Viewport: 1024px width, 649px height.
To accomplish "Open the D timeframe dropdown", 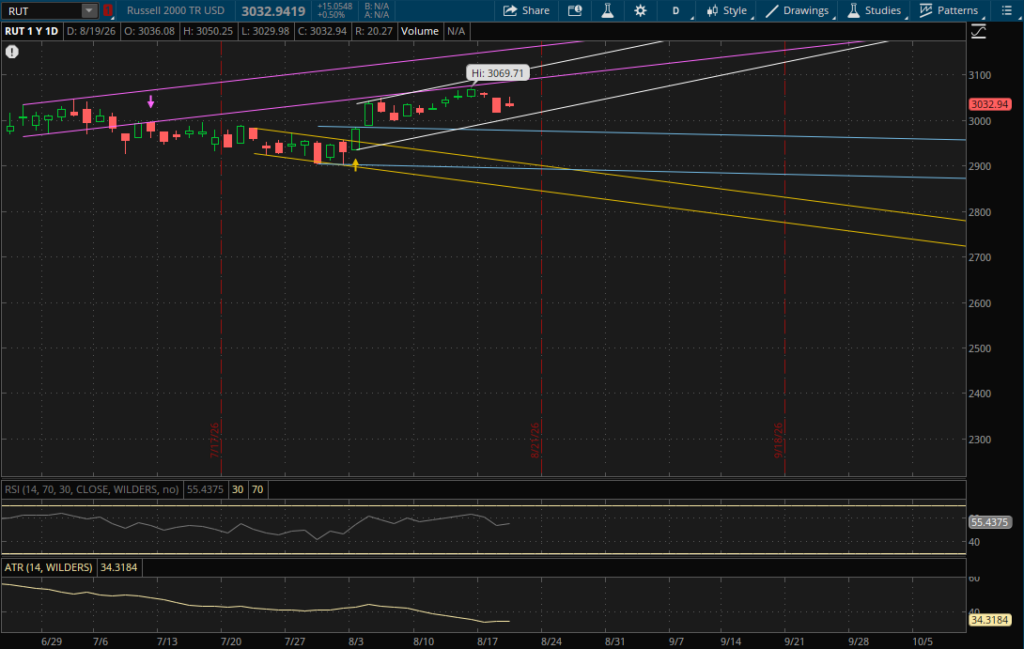I will [x=677, y=10].
